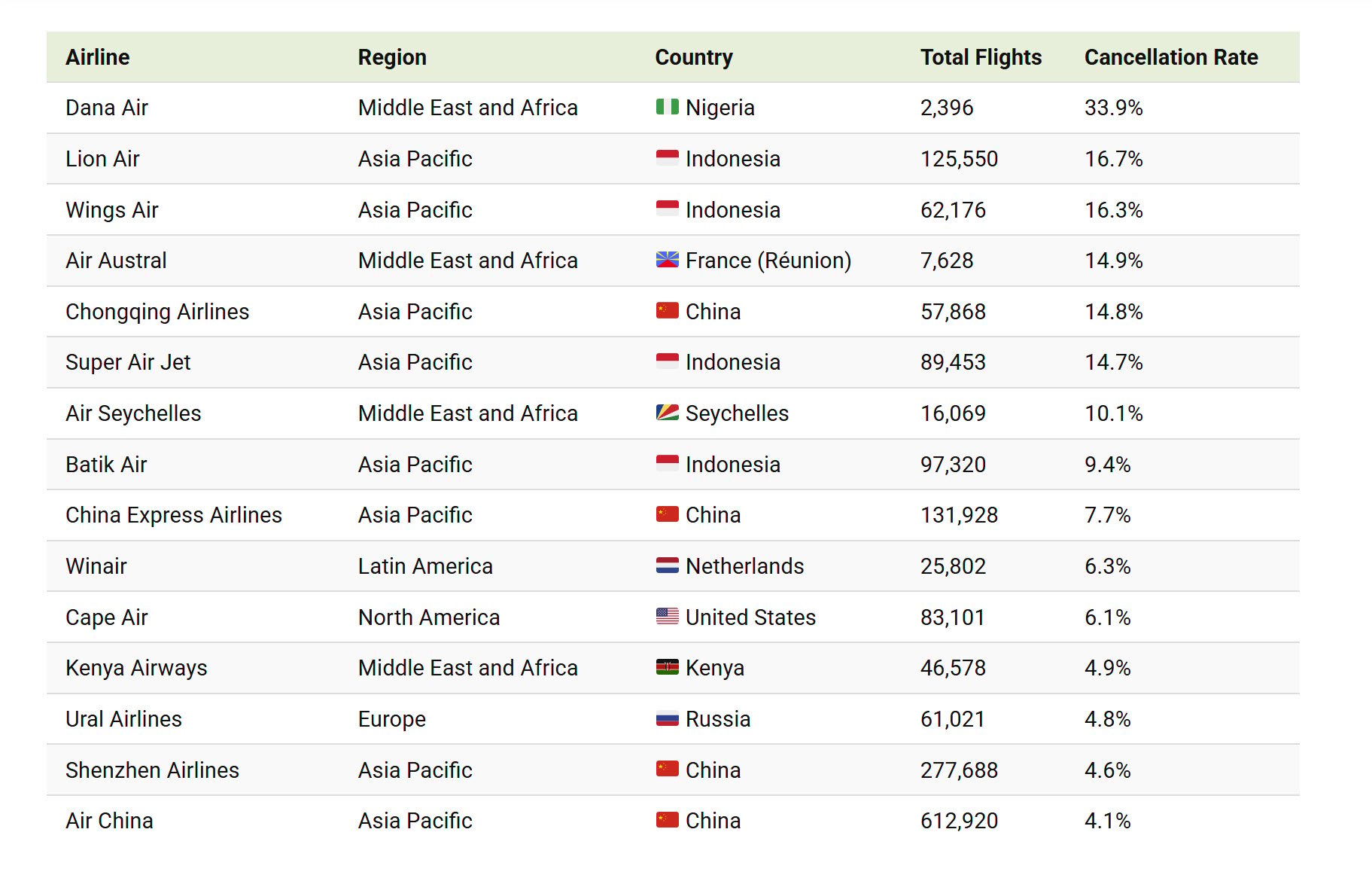Click the Europe region cell
Viewport: 1372px width, 878px height.
392,719
